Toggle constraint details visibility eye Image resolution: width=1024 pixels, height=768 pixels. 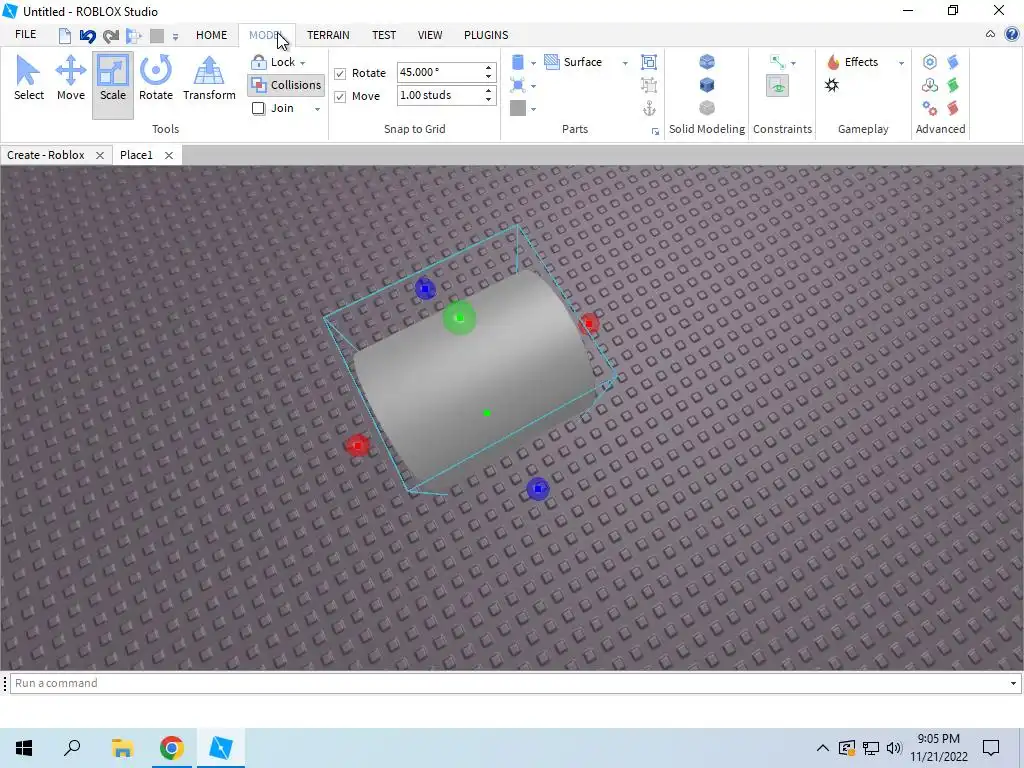pos(777,86)
